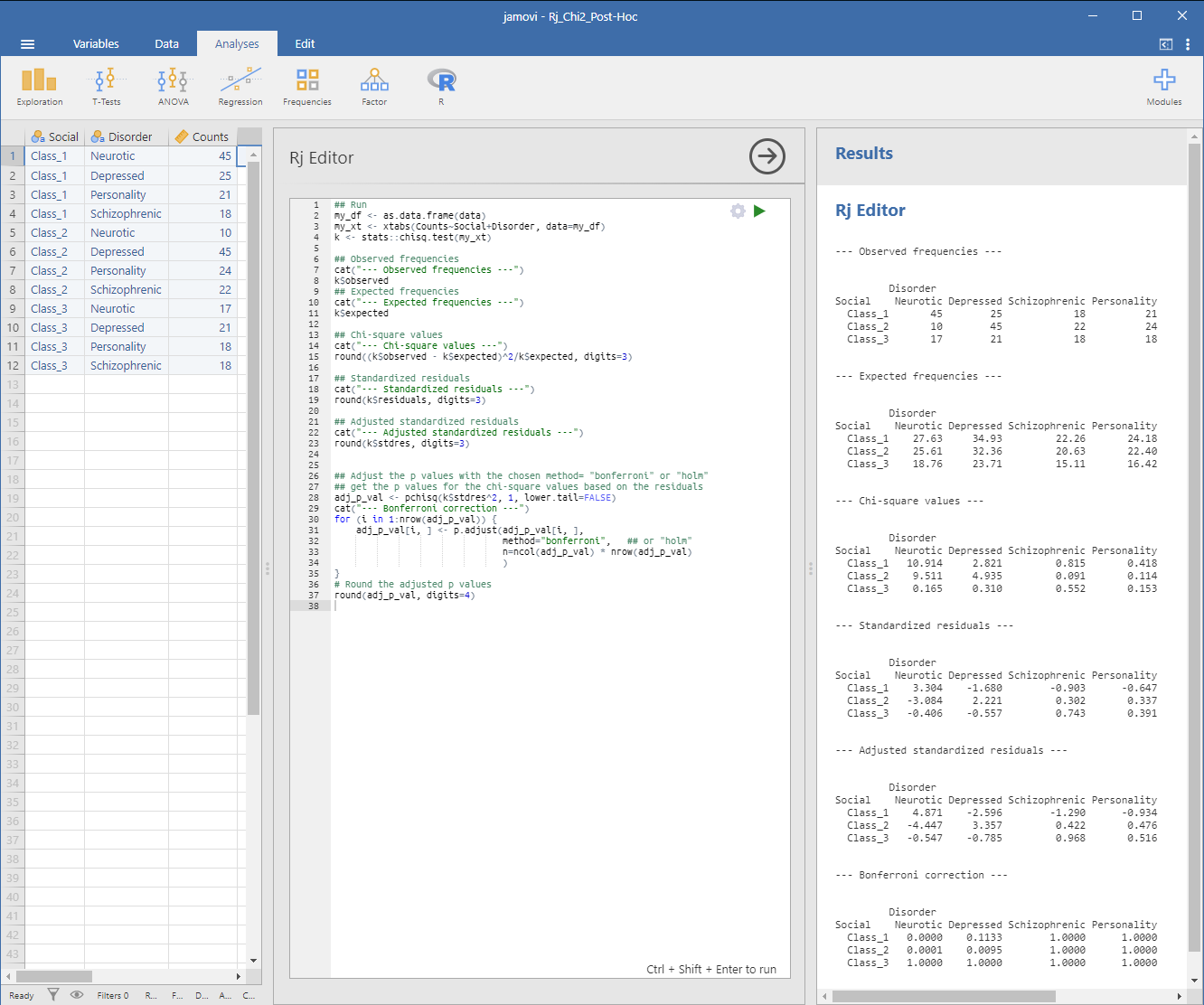This screenshot has height=1005, width=1204.
Task: Click the Factor analysis icon
Action: [374, 87]
